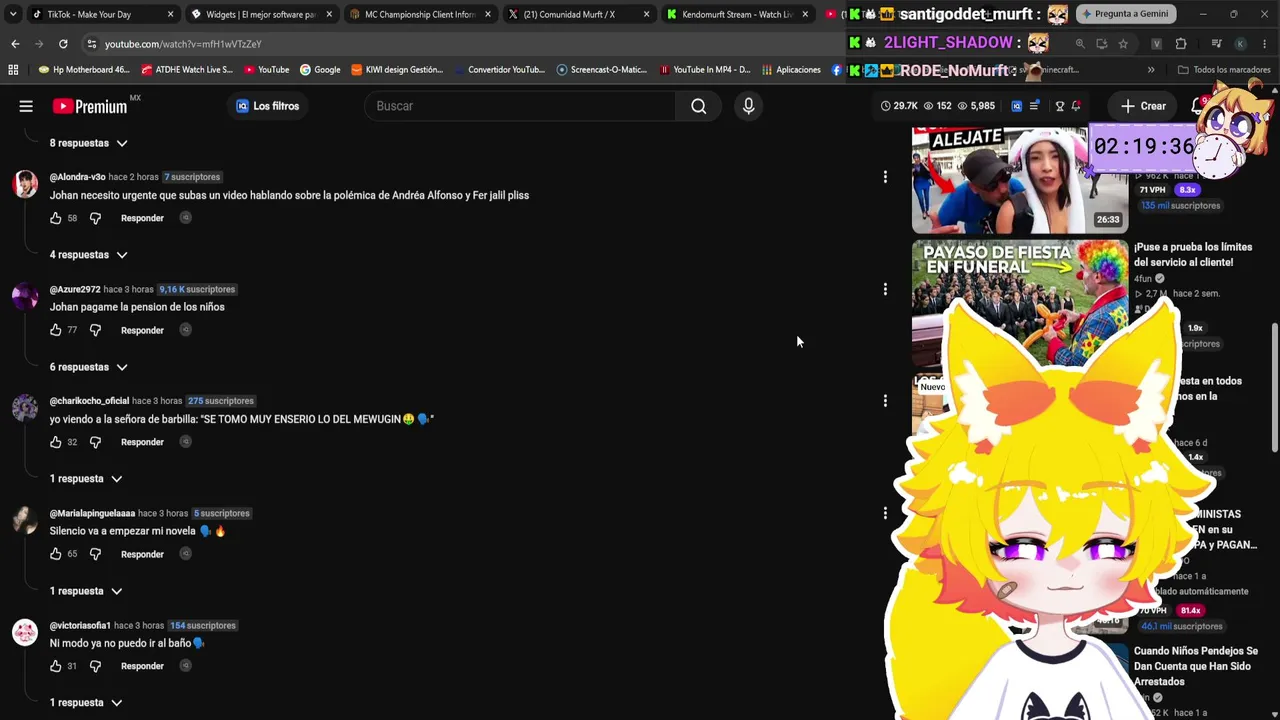1280x720 pixels.
Task: Open @victoriasofia1's profile avatar
Action: pos(25,632)
